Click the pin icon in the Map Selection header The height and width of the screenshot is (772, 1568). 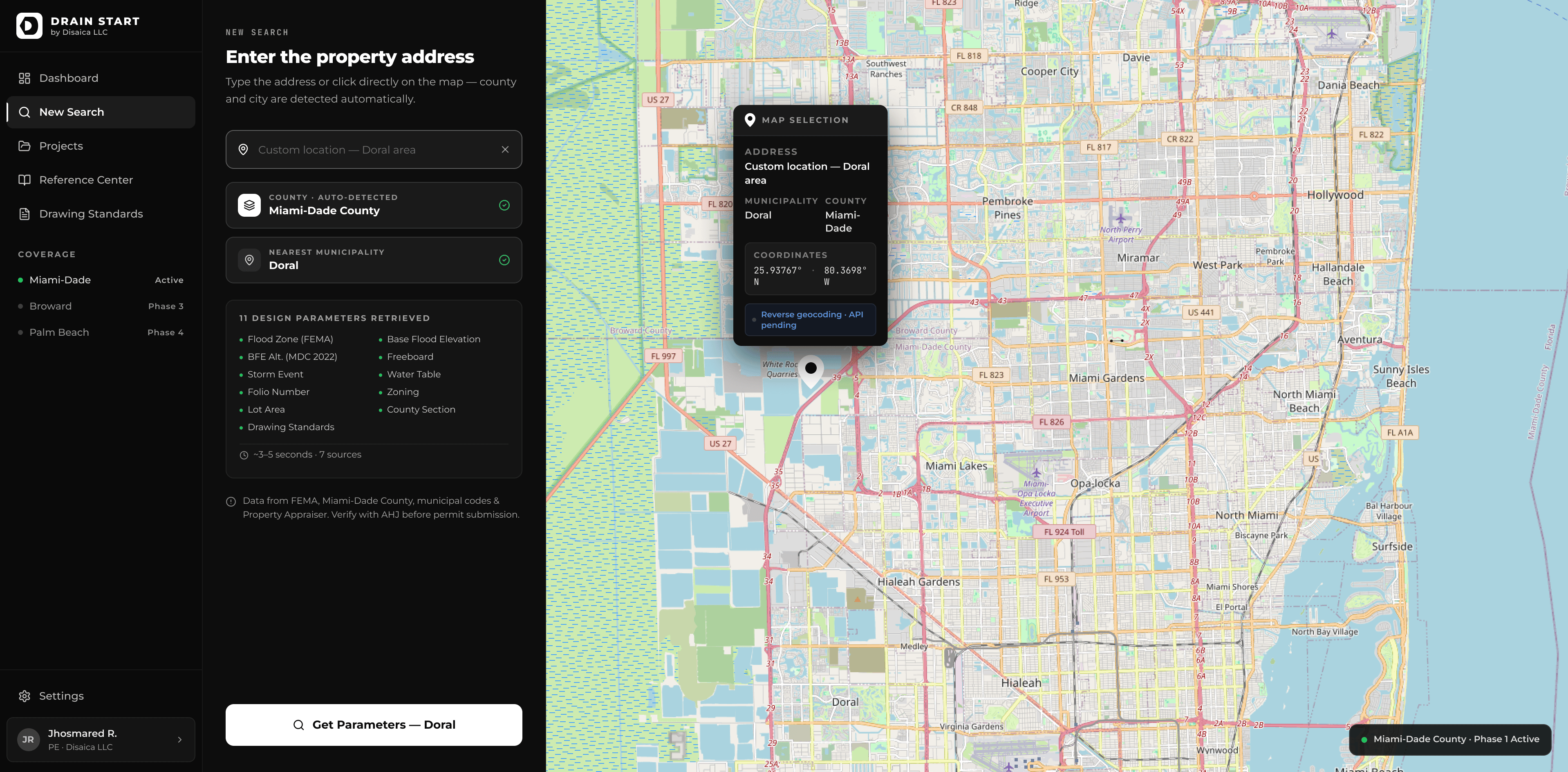point(750,120)
